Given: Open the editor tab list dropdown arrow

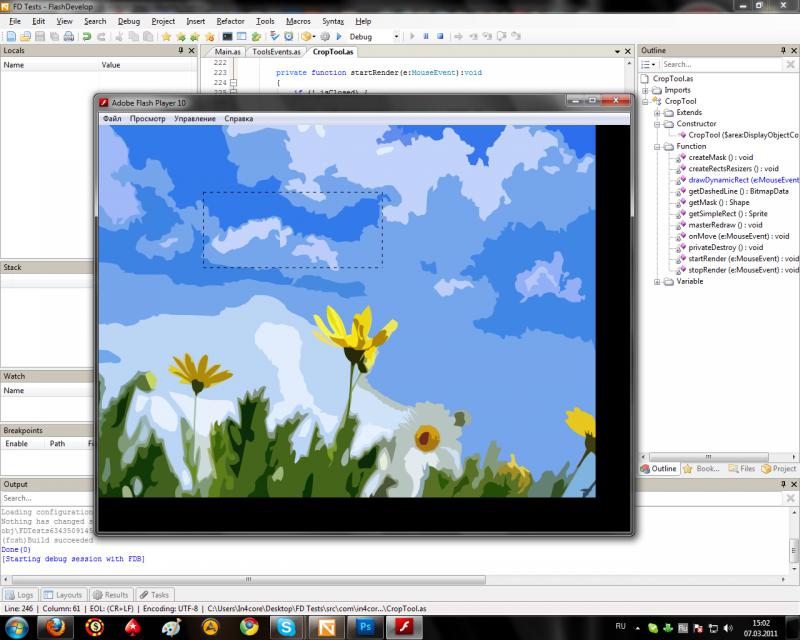Looking at the screenshot, I should coord(617,52).
